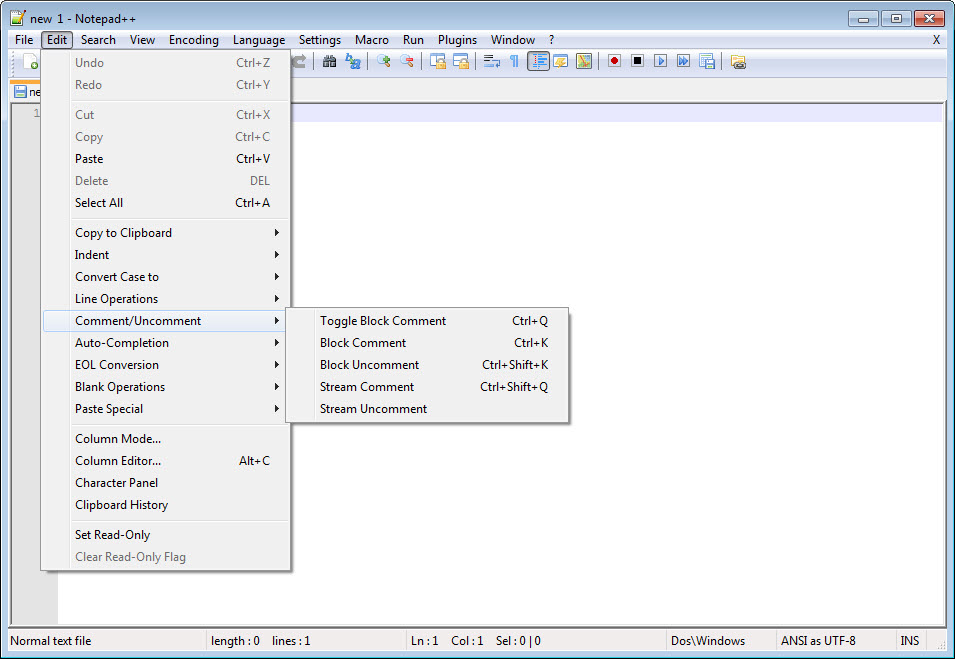Toggle Word Wrap toolbar icon
Screen dimensions: 955x659
click(492, 62)
